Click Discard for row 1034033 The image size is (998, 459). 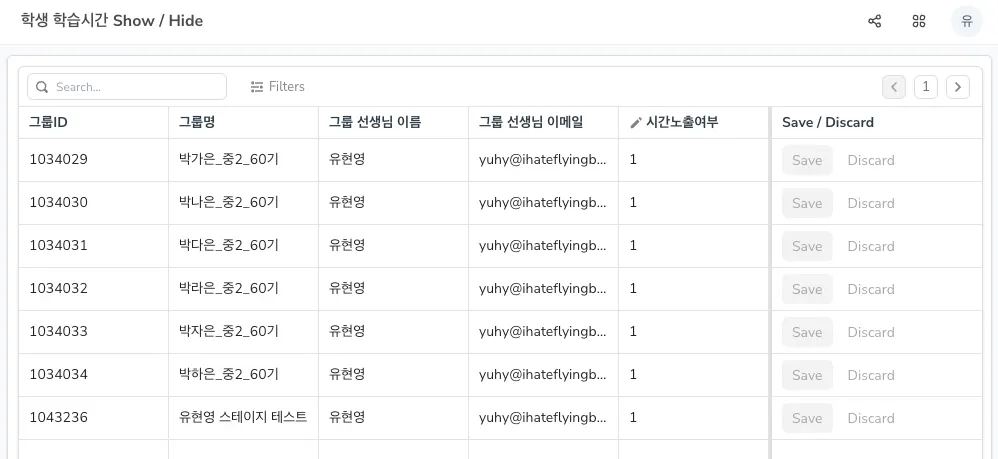click(x=871, y=332)
